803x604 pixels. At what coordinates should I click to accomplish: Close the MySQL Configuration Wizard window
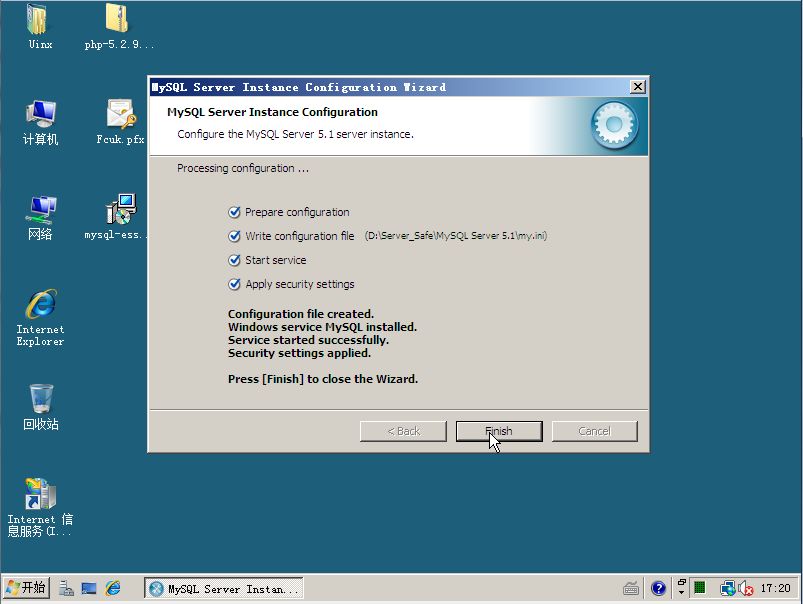(637, 87)
